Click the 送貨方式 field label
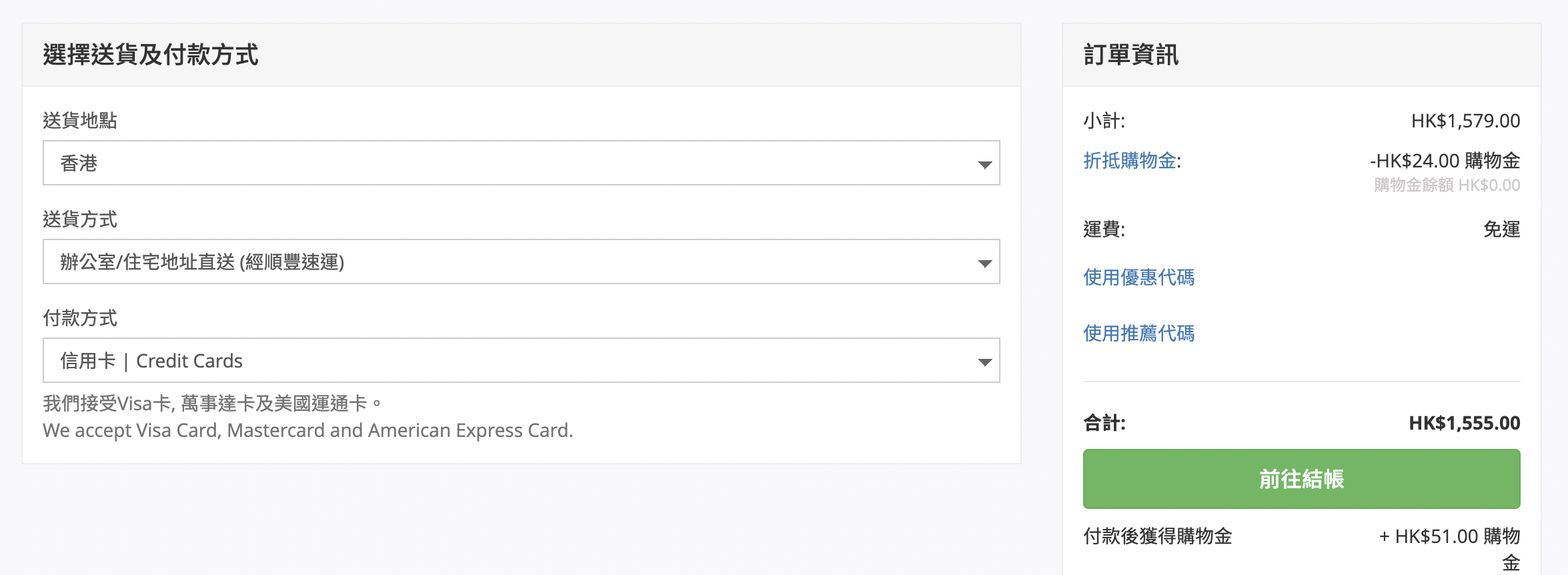Image resolution: width=1568 pixels, height=575 pixels. pyautogui.click(x=80, y=219)
